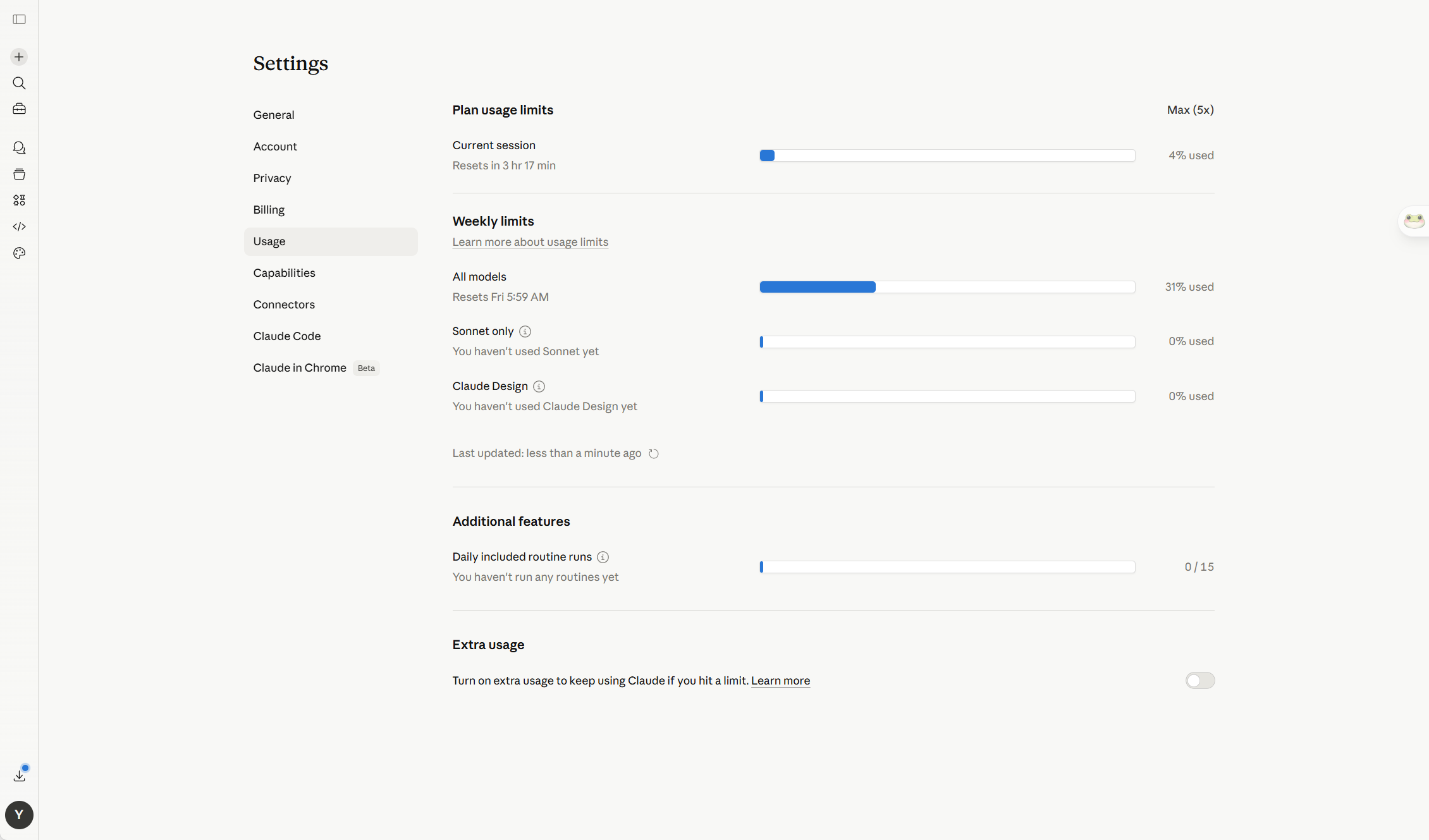Open search with magnifier icon
Screen dimensions: 1429x840
pyautogui.click(x=19, y=83)
